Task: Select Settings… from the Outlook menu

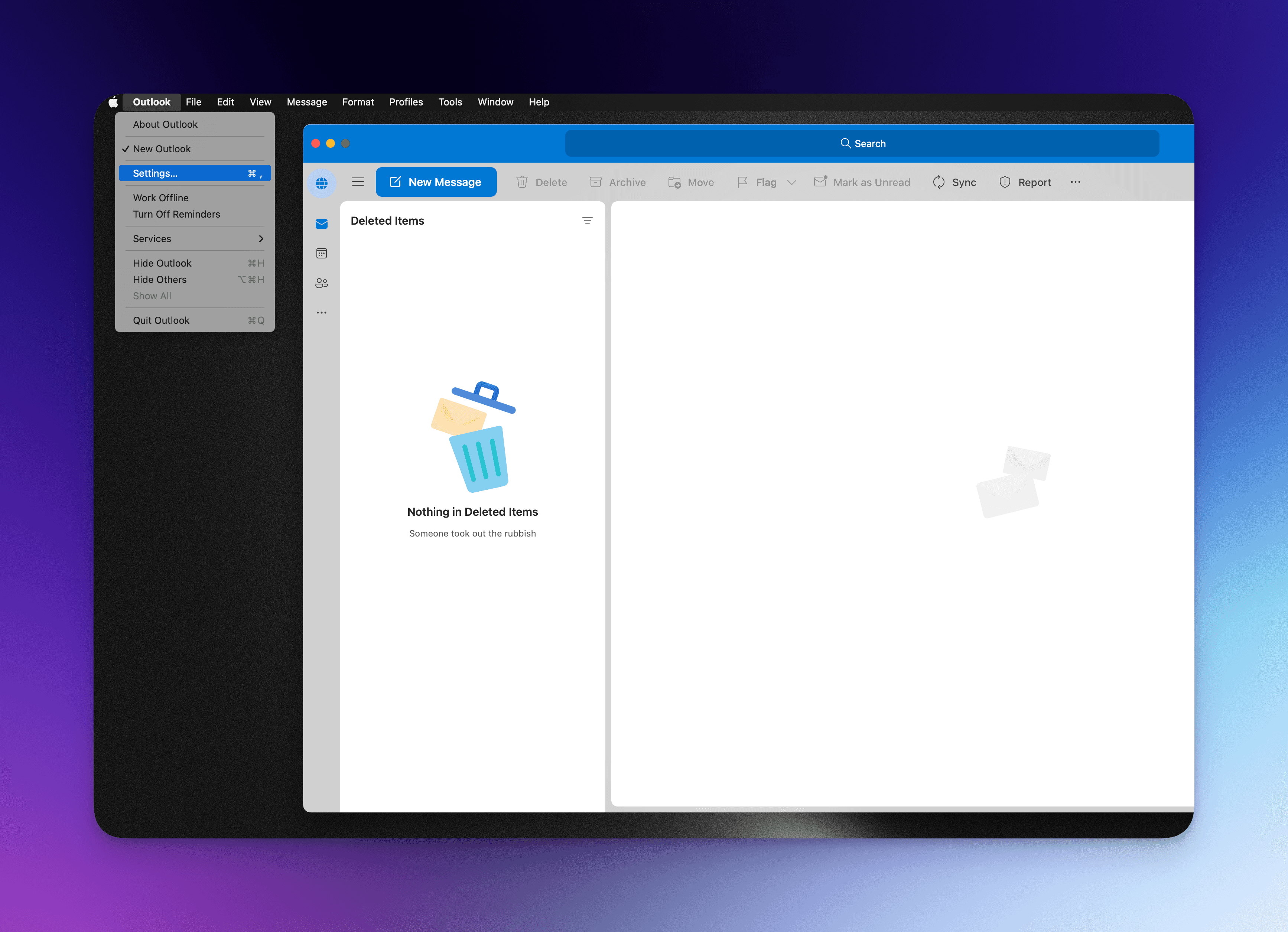Action: tap(155, 173)
